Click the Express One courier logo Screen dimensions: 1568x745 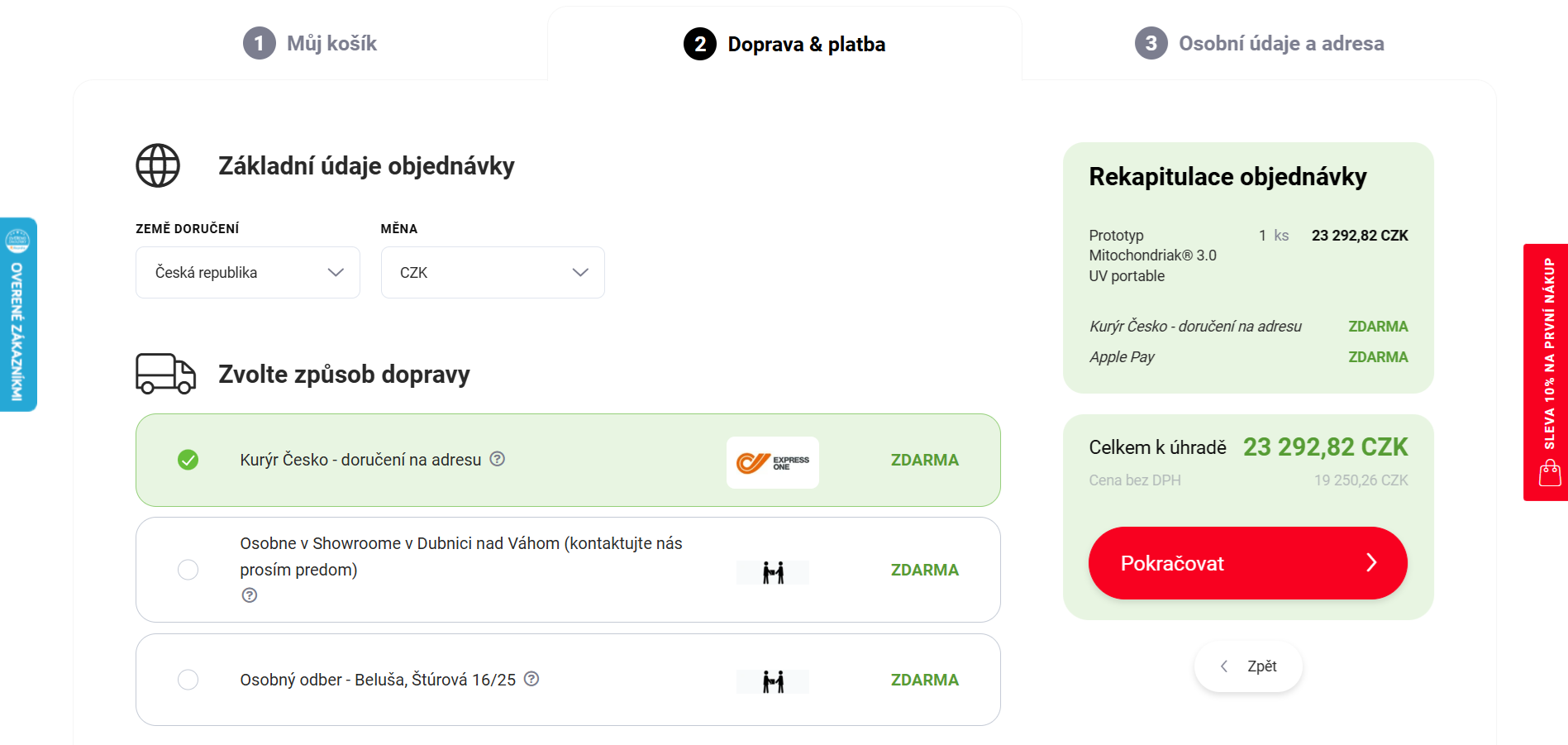coord(772,462)
